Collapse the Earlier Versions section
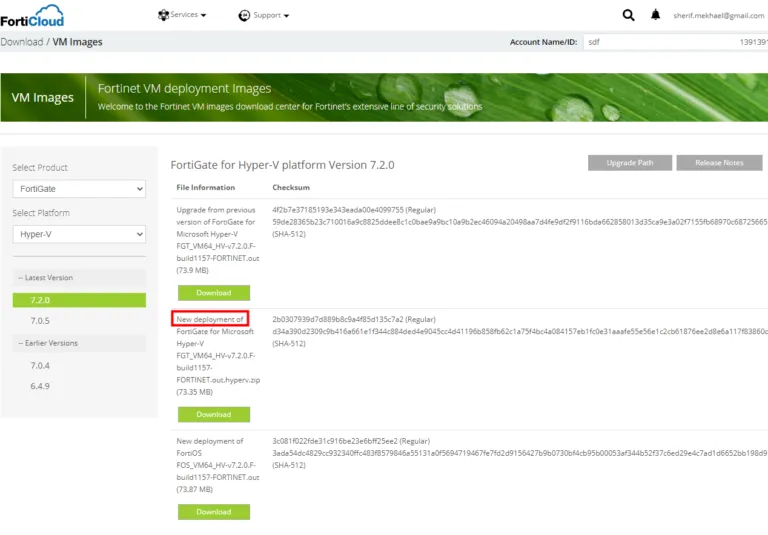This screenshot has width=768, height=535. pyautogui.click(x=79, y=343)
